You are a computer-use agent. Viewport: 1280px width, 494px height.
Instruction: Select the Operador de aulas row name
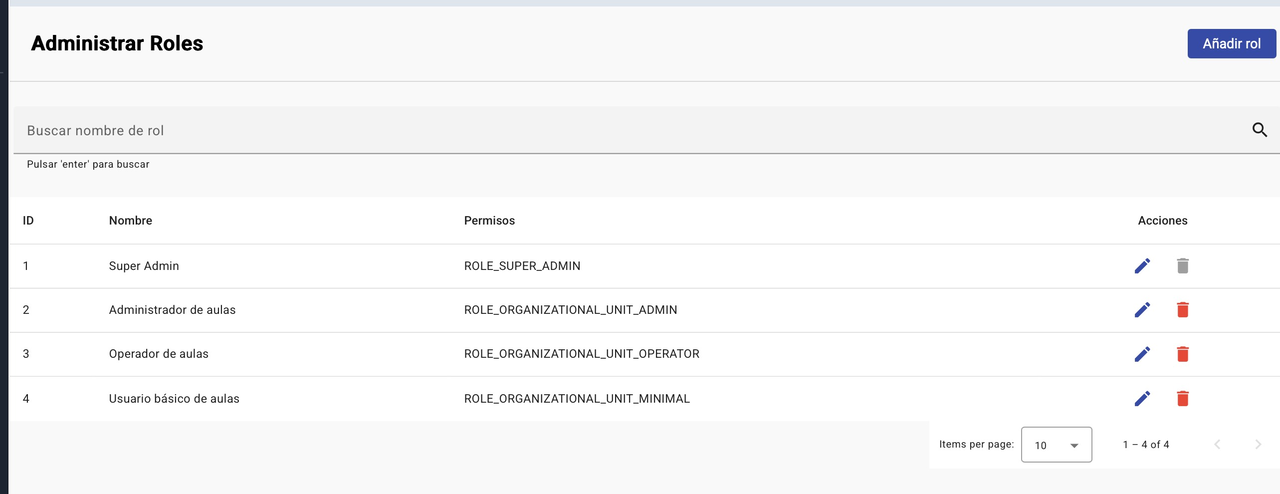pyautogui.click(x=158, y=354)
